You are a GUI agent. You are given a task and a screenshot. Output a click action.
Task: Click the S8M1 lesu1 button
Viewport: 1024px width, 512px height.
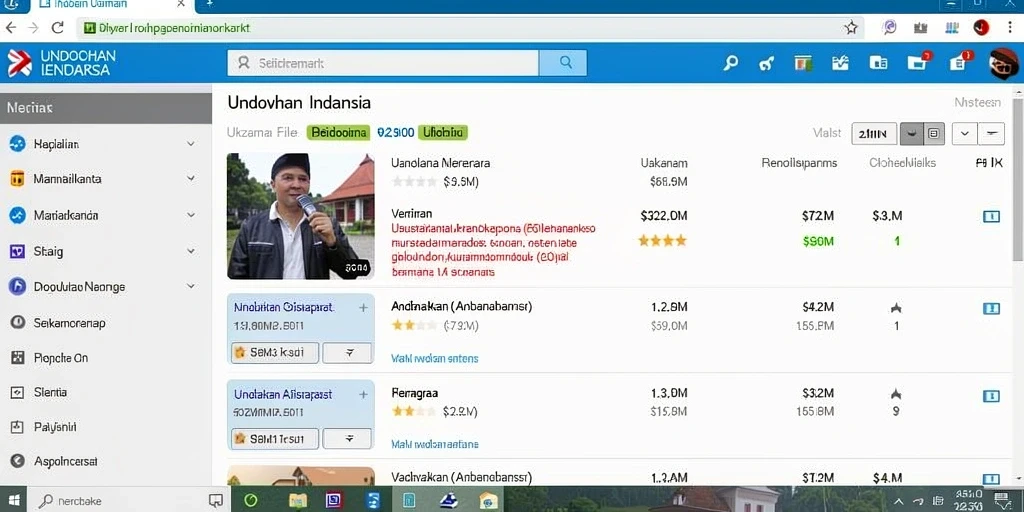pos(275,439)
